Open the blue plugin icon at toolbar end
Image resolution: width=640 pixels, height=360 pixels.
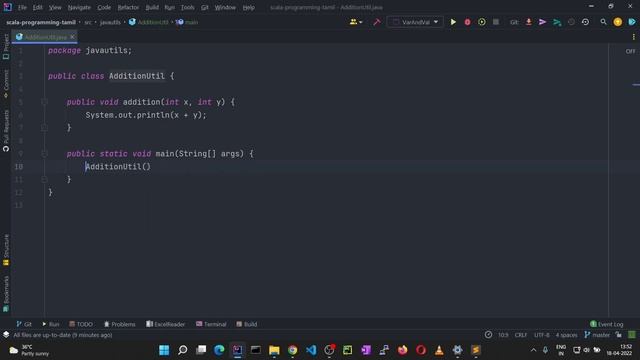(632, 22)
